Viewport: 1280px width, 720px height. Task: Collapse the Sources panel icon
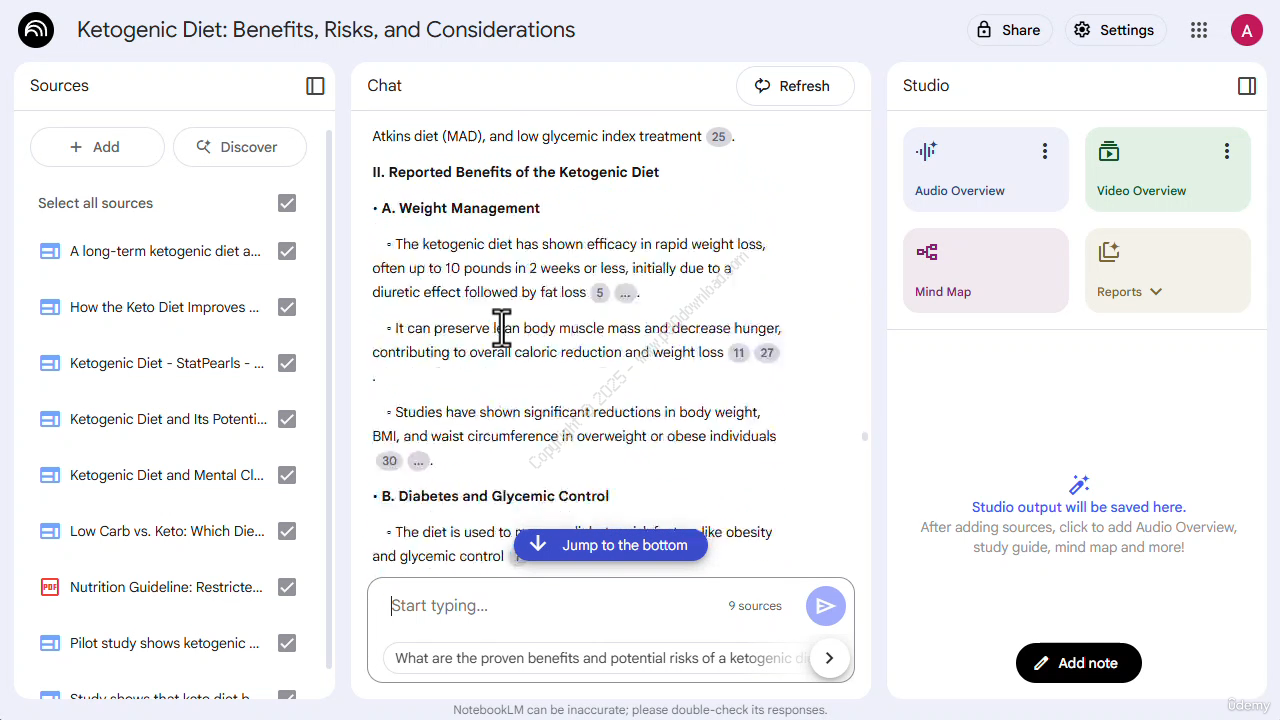(315, 86)
